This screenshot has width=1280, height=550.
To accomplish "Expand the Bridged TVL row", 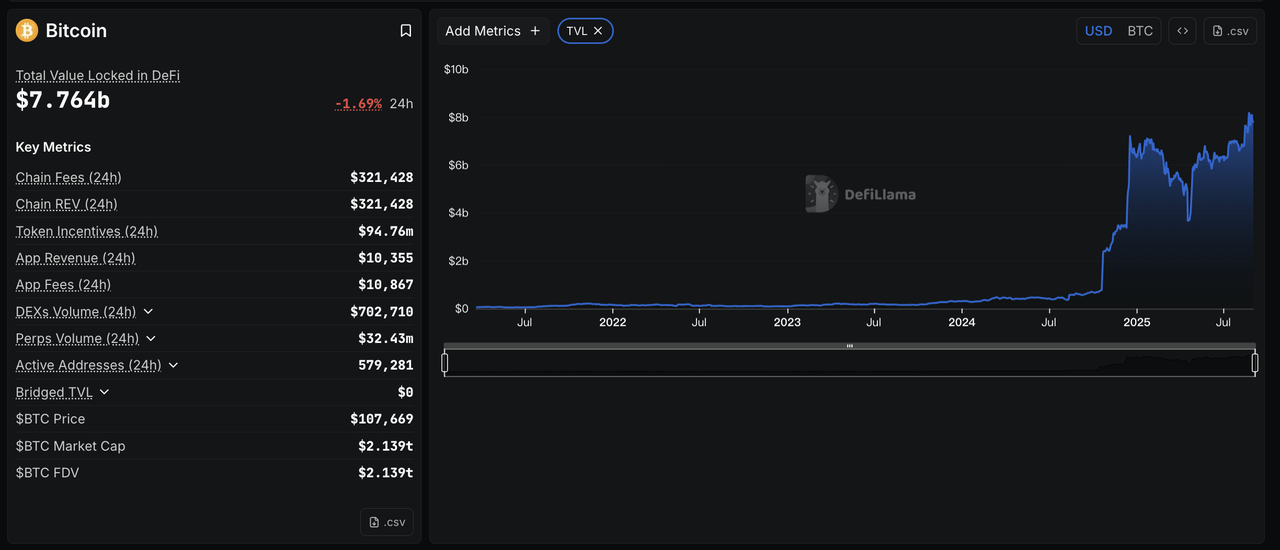I will pos(105,393).
